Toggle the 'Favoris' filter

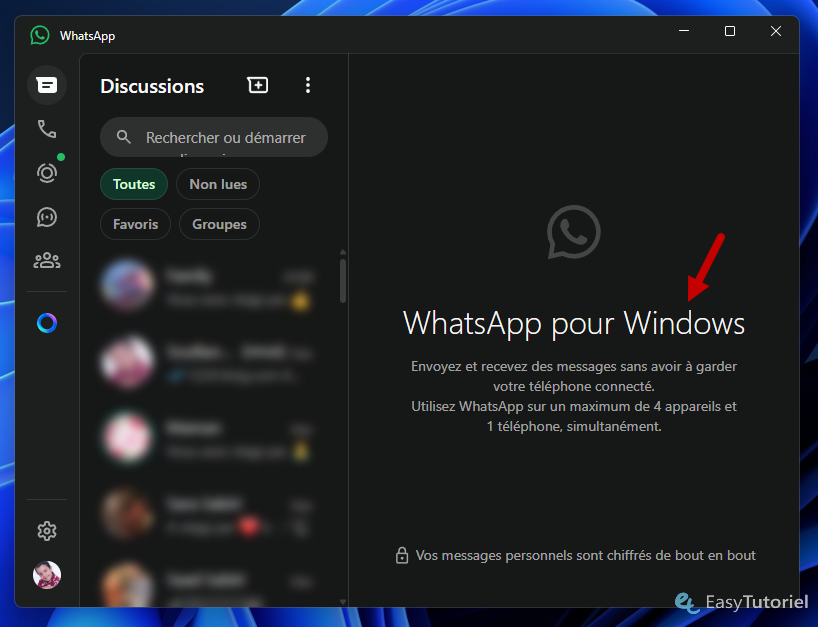pyautogui.click(x=135, y=224)
